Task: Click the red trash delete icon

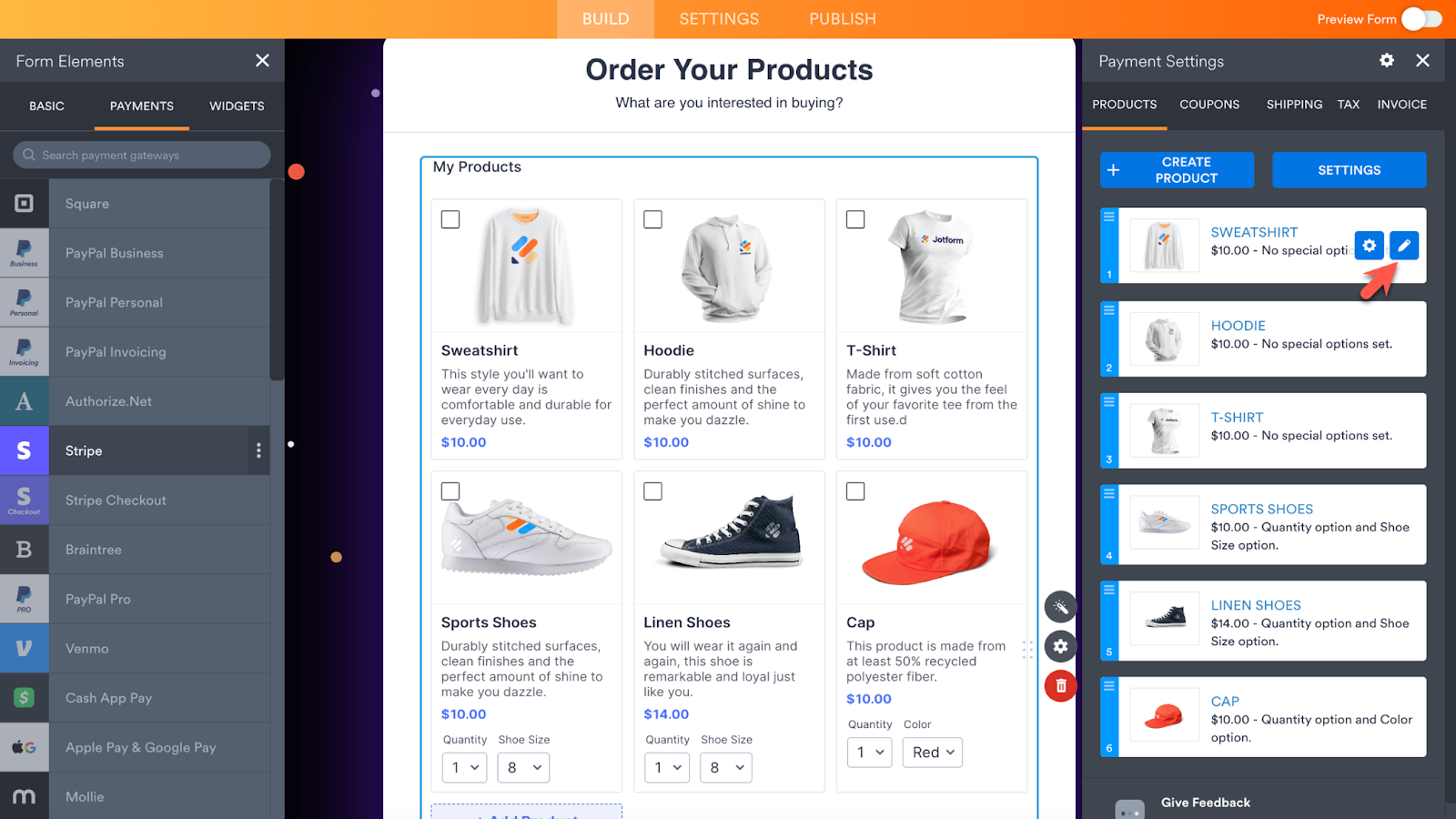Action: (x=1061, y=686)
